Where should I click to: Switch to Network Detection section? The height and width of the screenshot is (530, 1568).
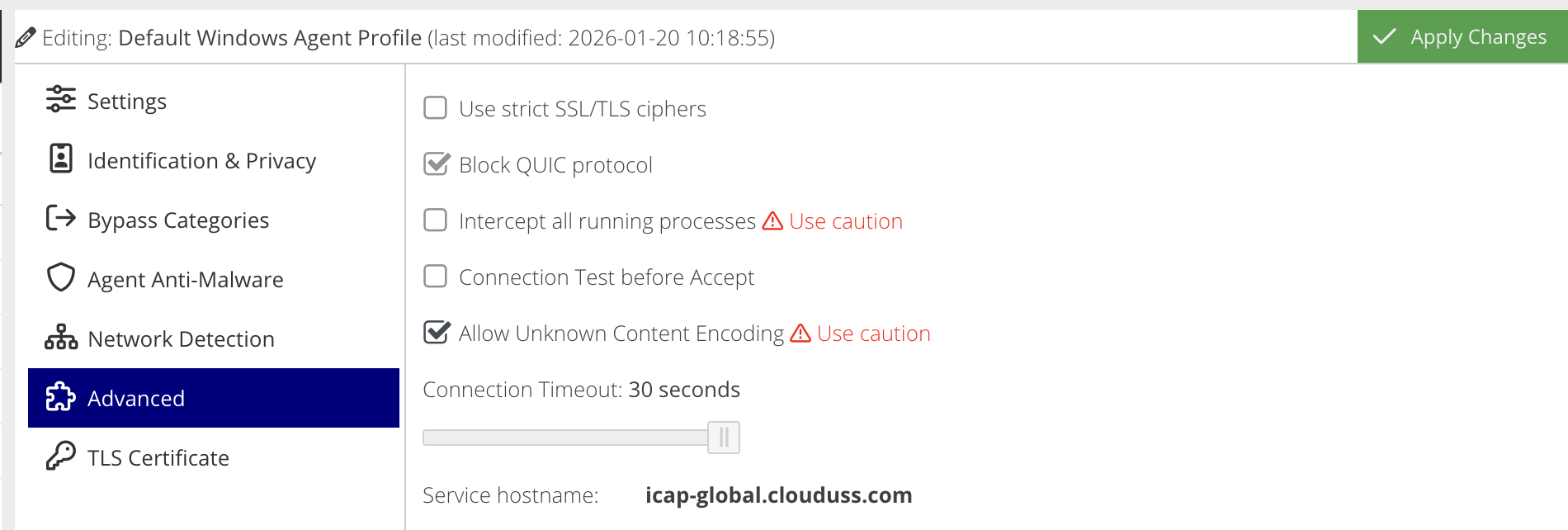[x=181, y=339]
